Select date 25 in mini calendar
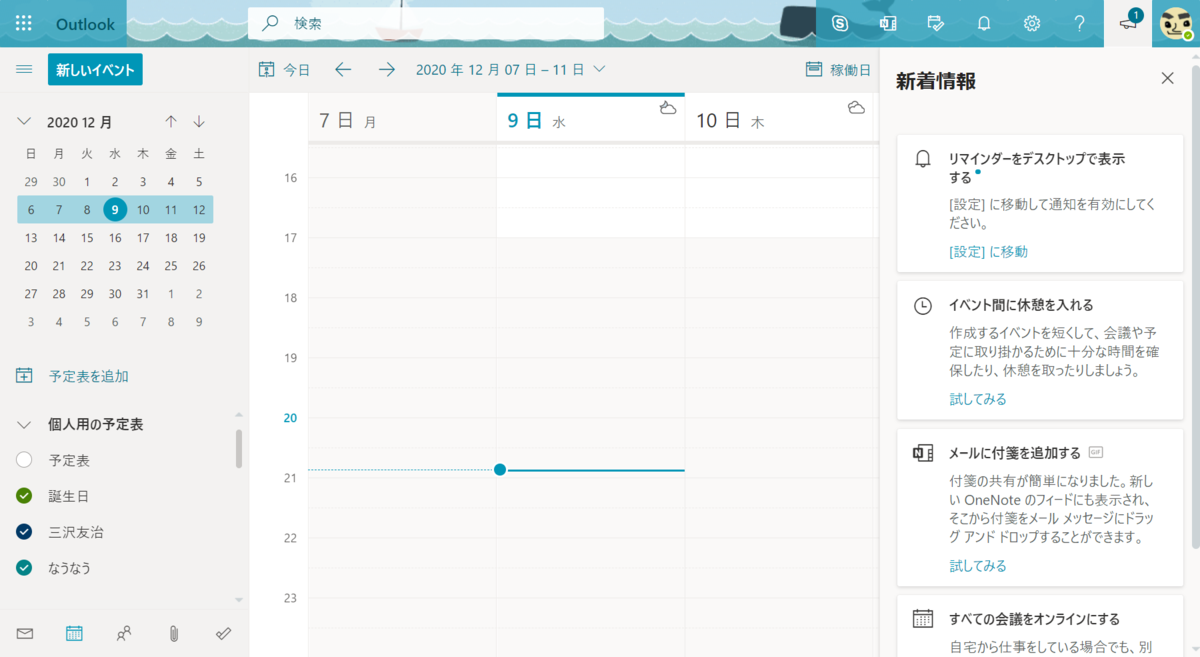The width and height of the screenshot is (1200, 657). 171,265
